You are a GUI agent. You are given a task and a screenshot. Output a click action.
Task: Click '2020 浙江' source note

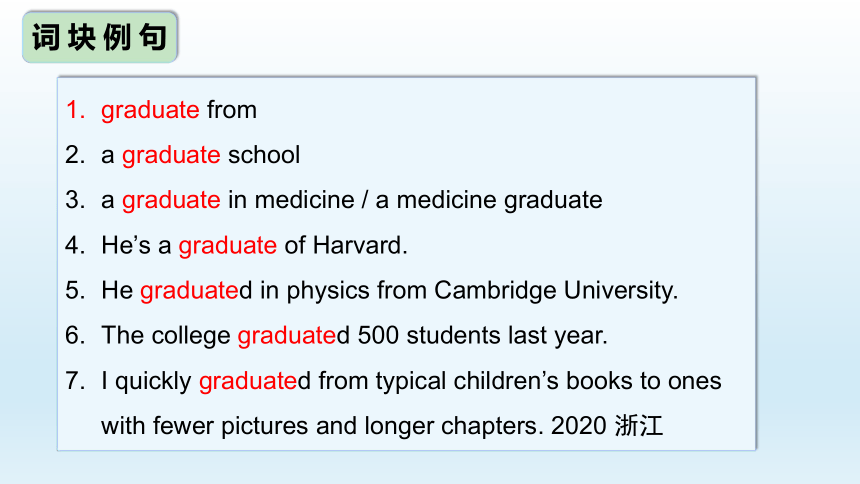click(607, 426)
